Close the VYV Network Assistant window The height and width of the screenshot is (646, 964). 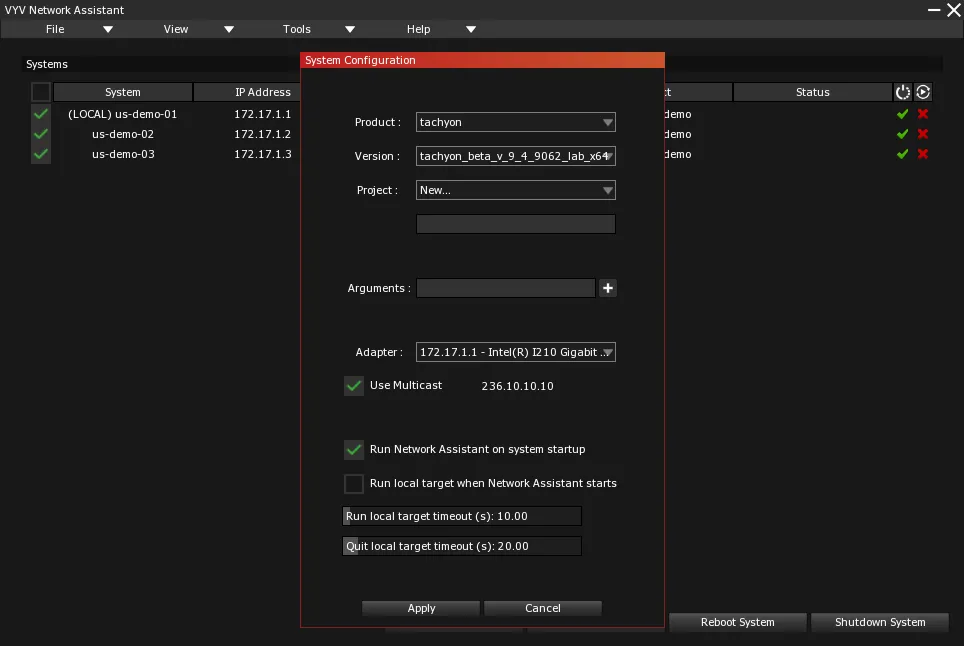(x=954, y=10)
